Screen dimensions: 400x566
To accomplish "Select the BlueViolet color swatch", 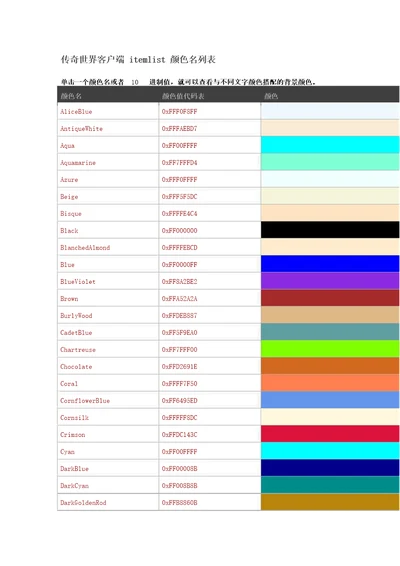I will point(330,281).
